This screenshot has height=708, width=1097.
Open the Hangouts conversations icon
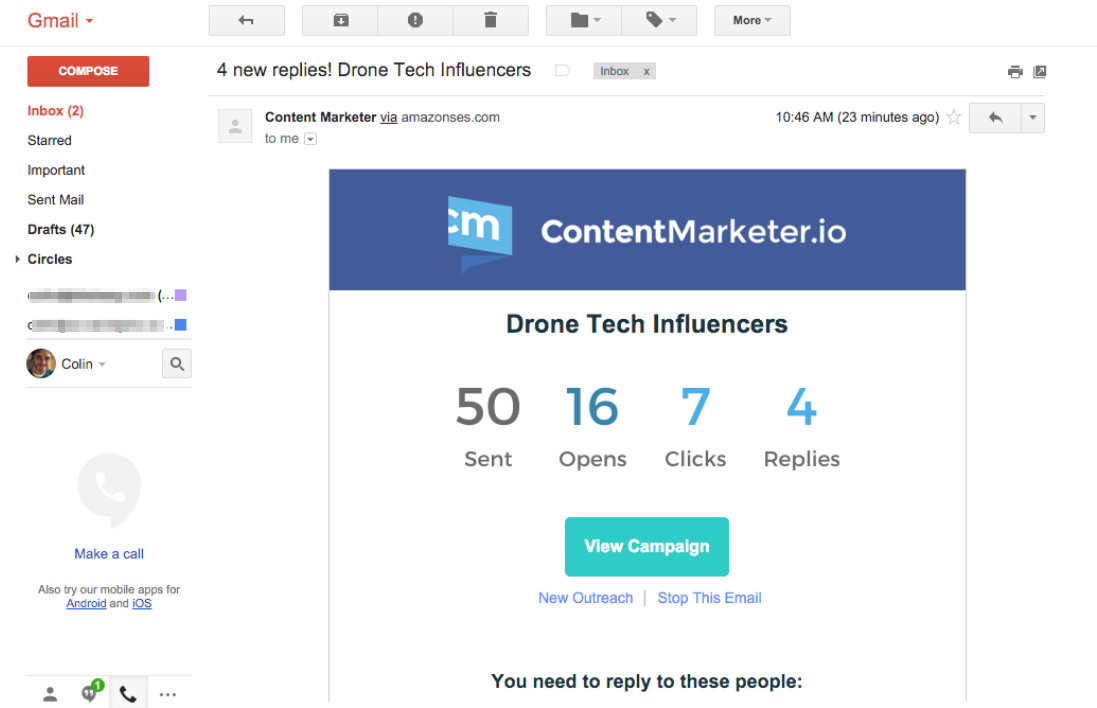pos(90,693)
